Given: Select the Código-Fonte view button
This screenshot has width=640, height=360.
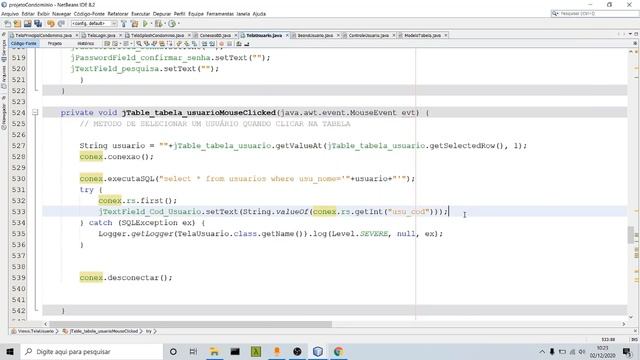Looking at the screenshot, I should pos(24,44).
